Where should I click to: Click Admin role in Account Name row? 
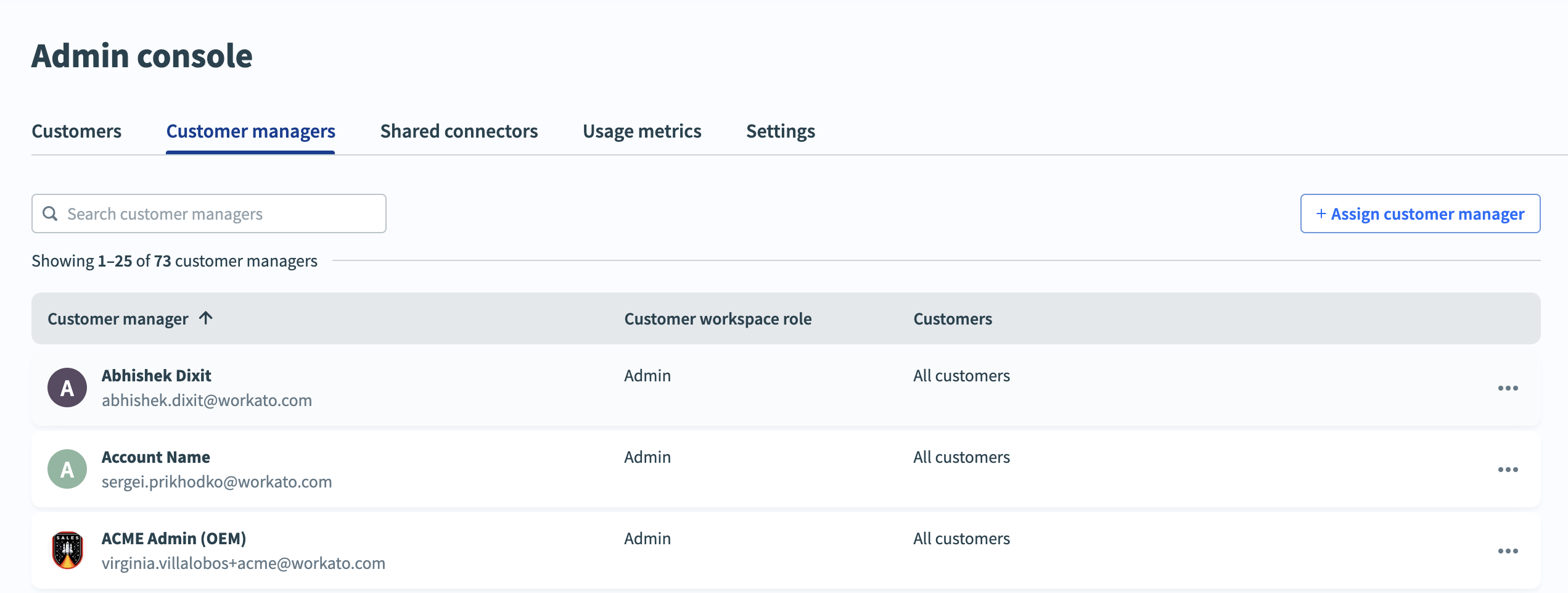647,457
